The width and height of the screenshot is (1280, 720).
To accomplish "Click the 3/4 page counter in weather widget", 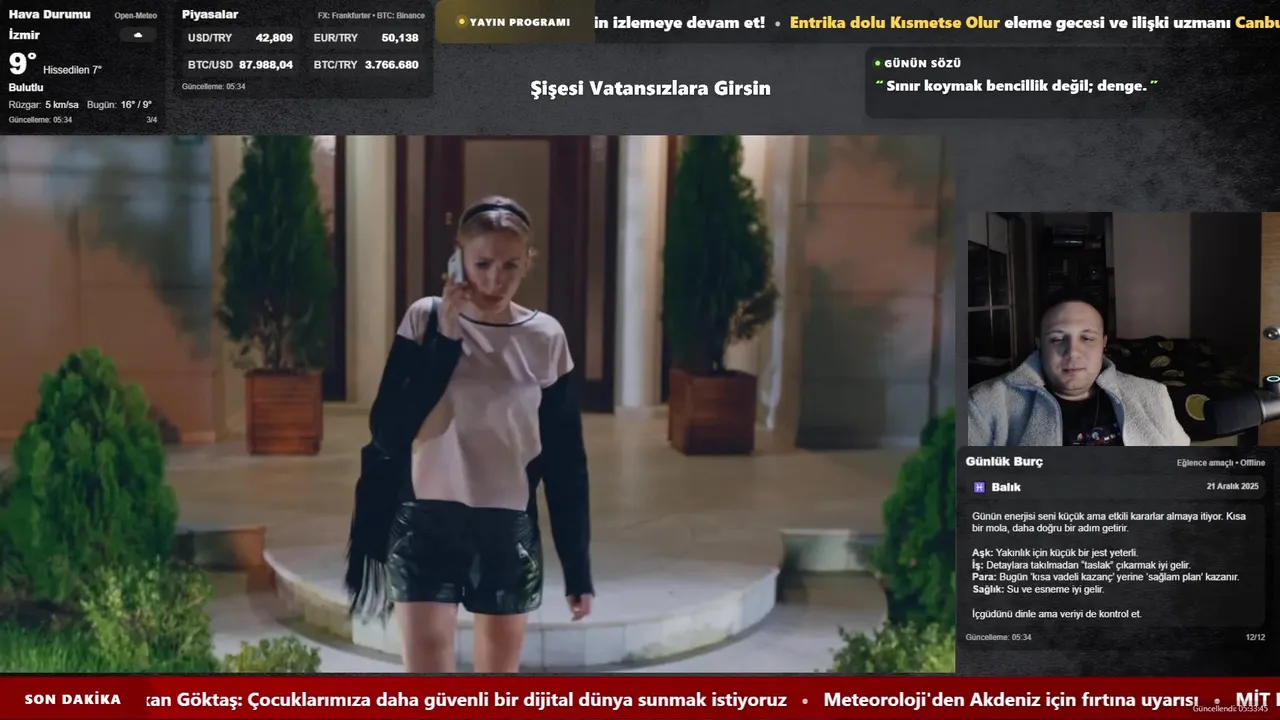I will point(152,120).
